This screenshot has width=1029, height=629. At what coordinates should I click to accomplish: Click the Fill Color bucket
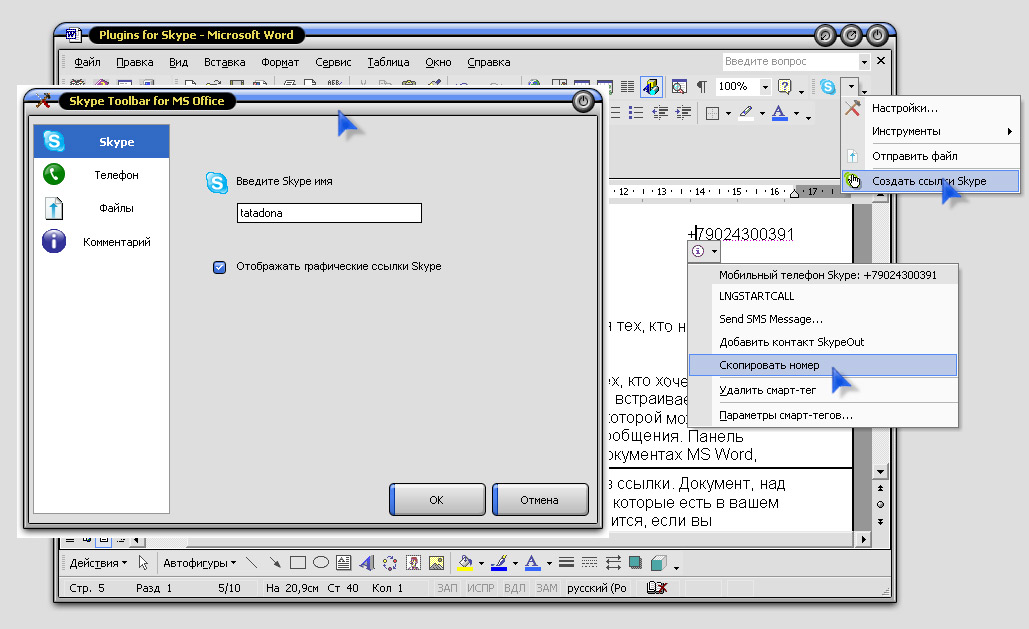[x=465, y=563]
